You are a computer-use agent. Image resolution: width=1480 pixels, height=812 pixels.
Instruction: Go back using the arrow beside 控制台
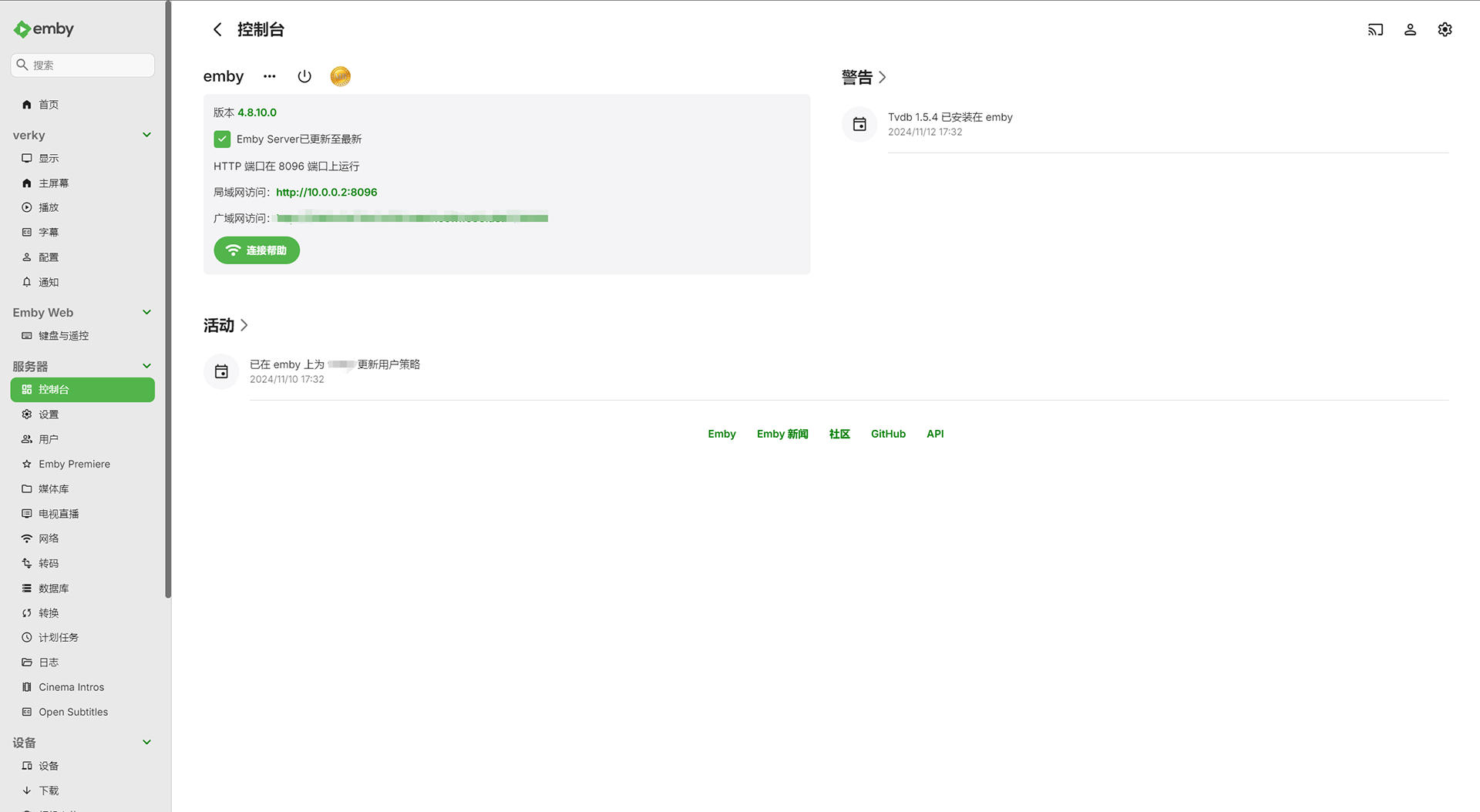click(217, 29)
